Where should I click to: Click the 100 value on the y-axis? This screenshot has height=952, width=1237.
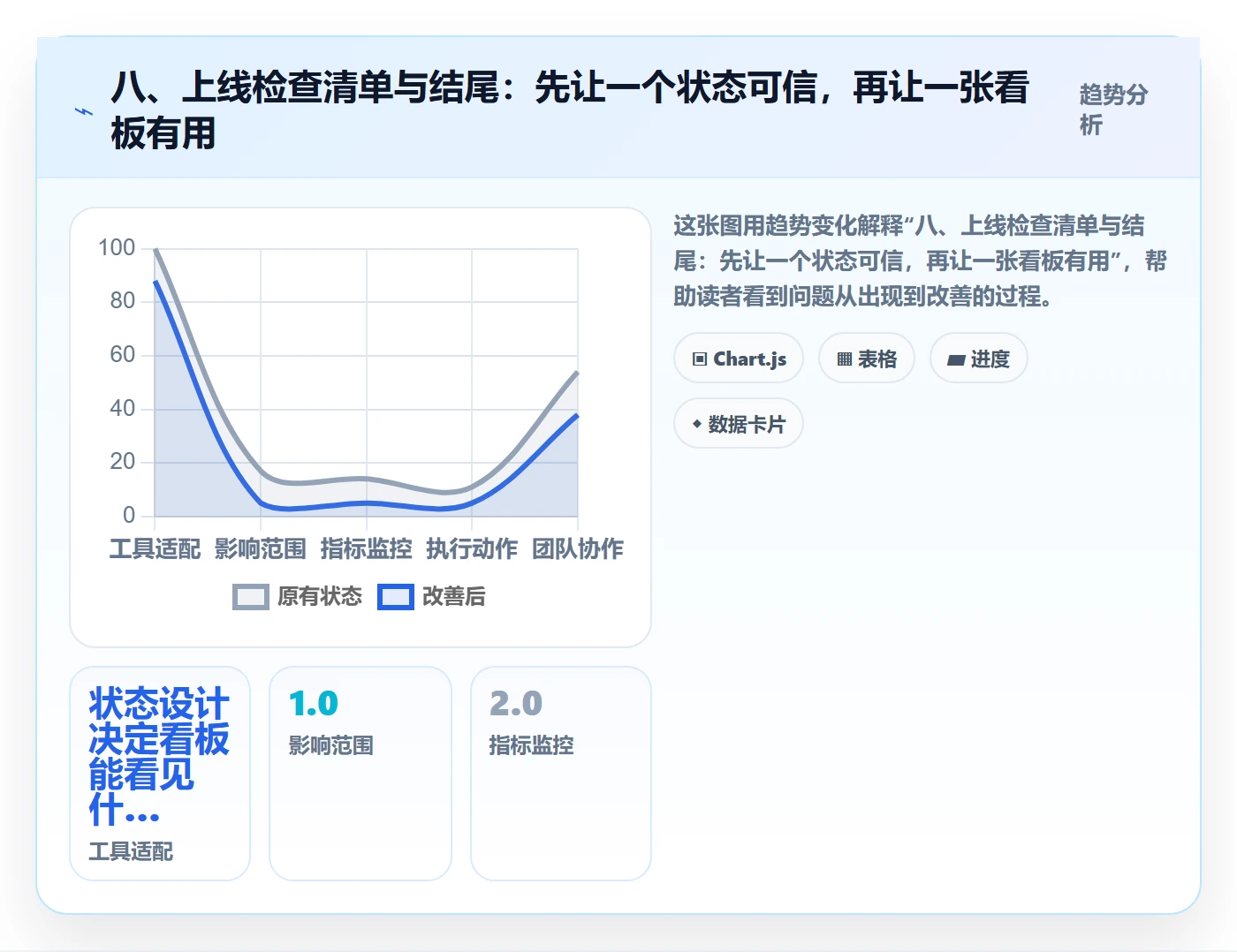point(117,248)
